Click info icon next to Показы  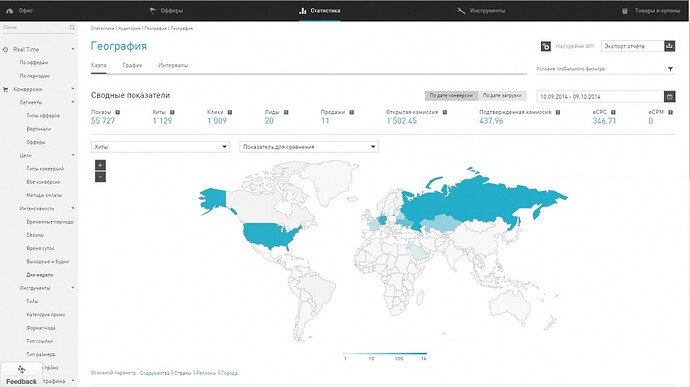tap(117, 112)
